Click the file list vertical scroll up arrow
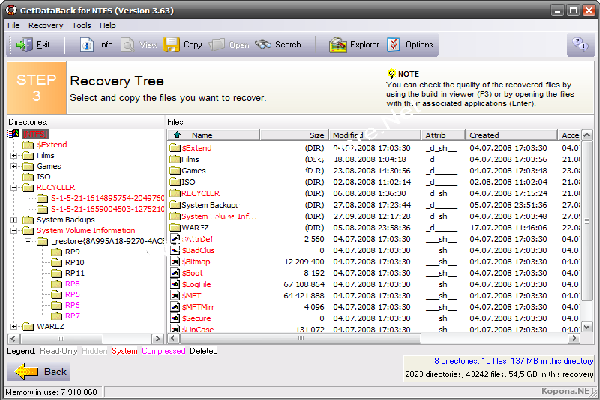600x400 pixels. [x=586, y=135]
